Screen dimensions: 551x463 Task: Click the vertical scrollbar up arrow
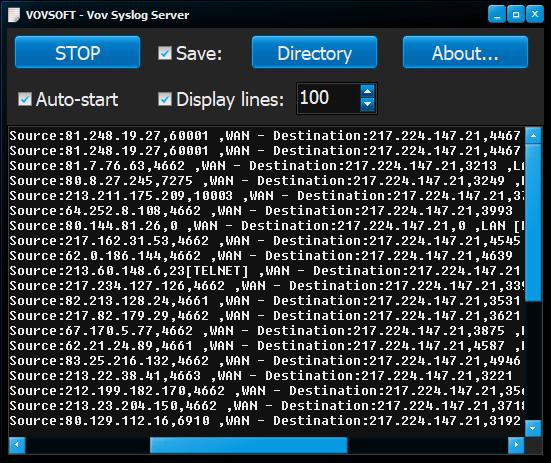pyautogui.click(x=533, y=136)
